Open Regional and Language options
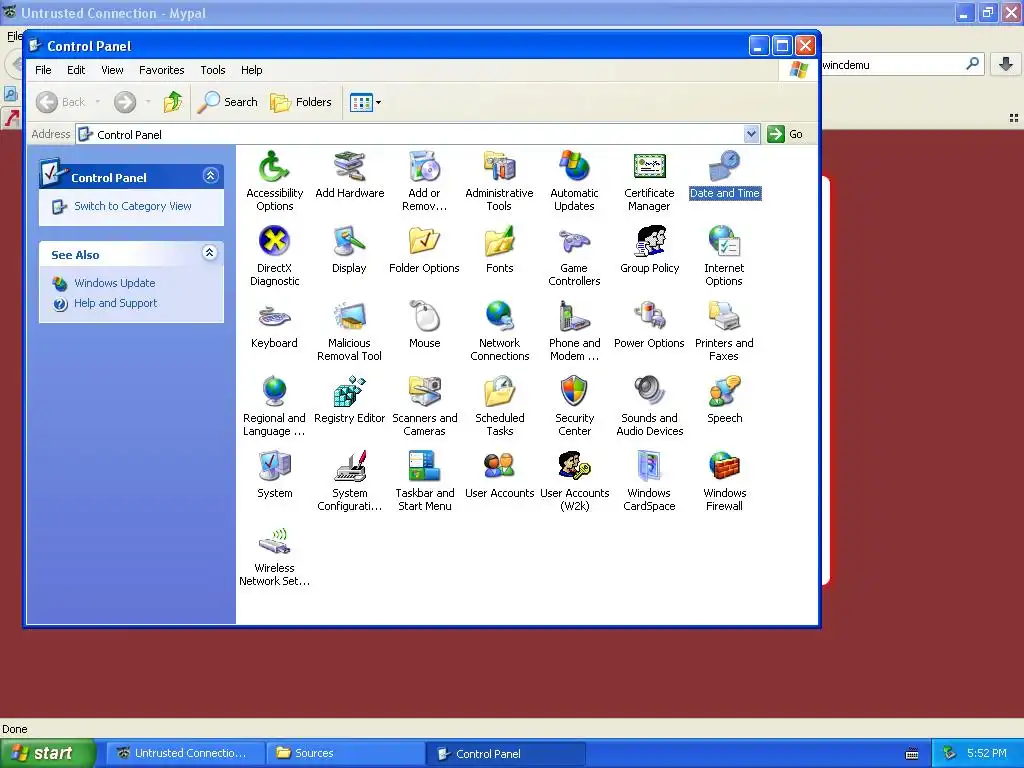 click(x=274, y=392)
